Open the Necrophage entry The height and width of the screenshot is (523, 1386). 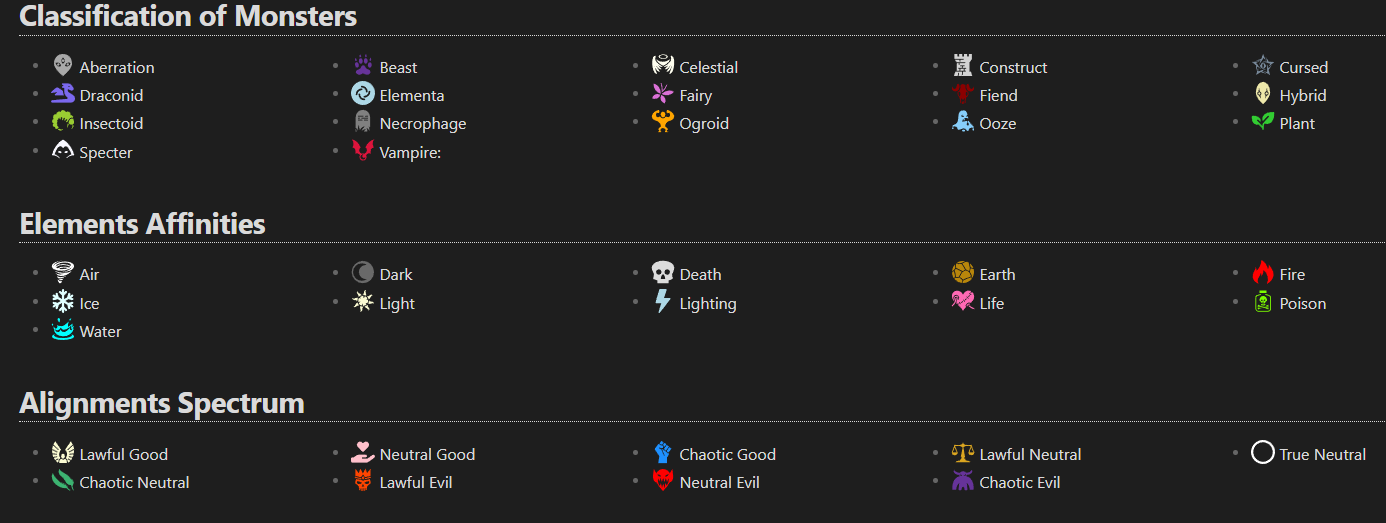point(423,124)
